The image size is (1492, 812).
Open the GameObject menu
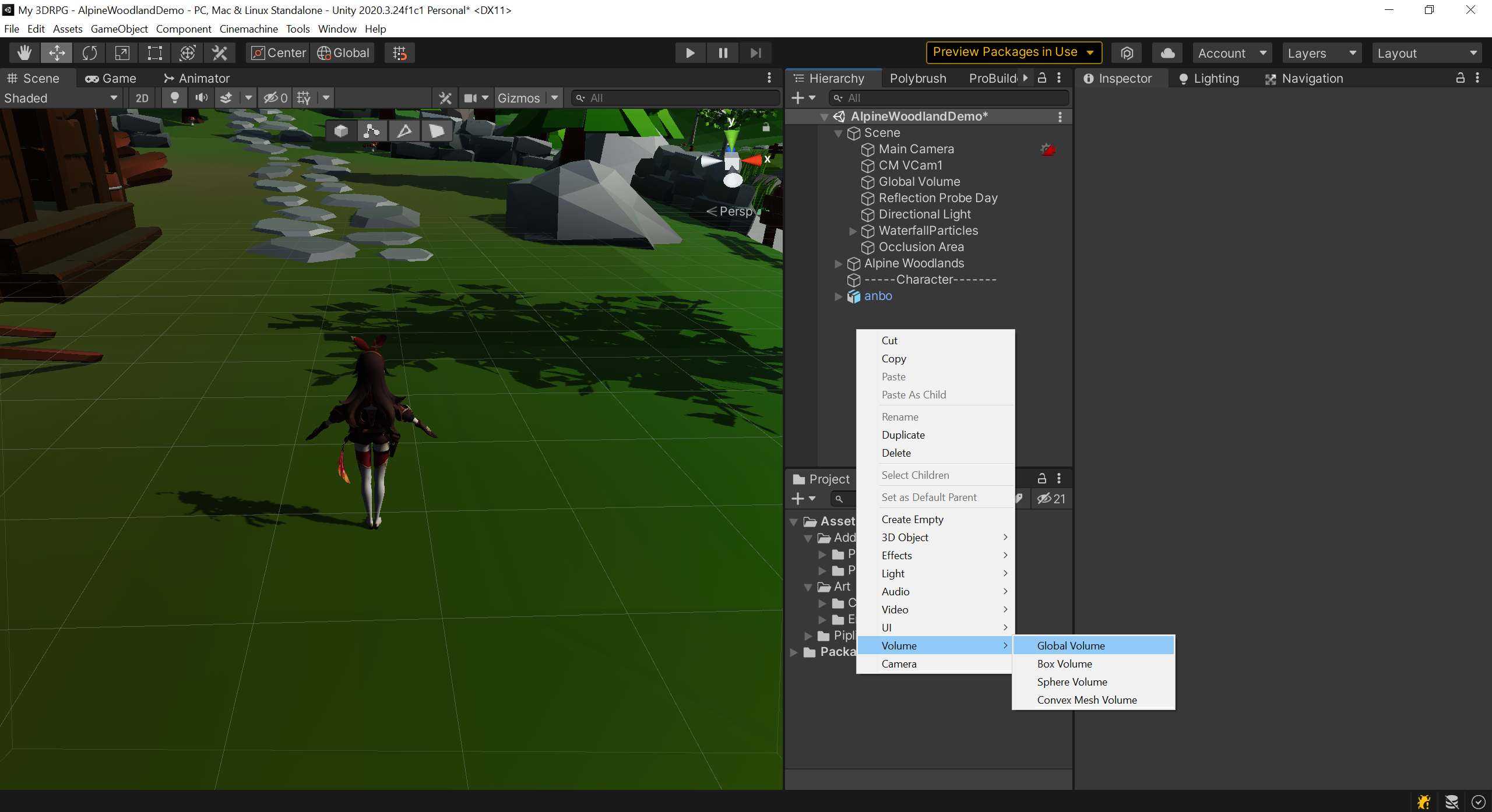[119, 29]
